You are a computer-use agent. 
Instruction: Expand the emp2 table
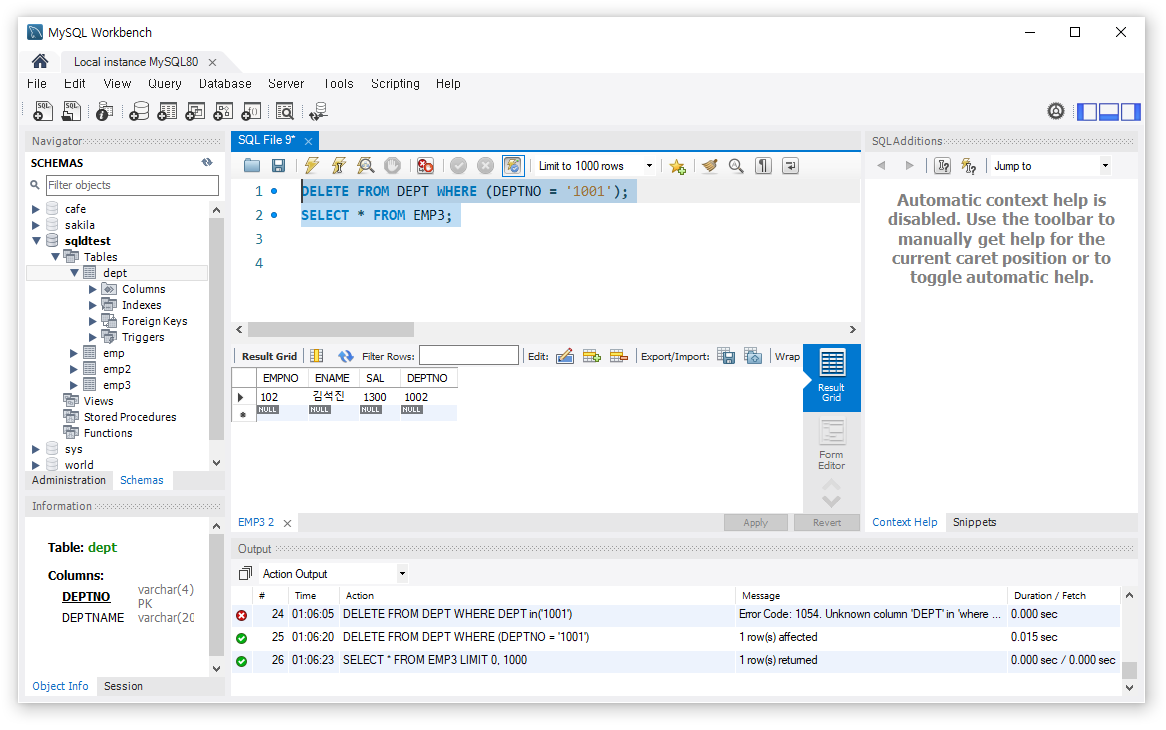click(x=74, y=369)
